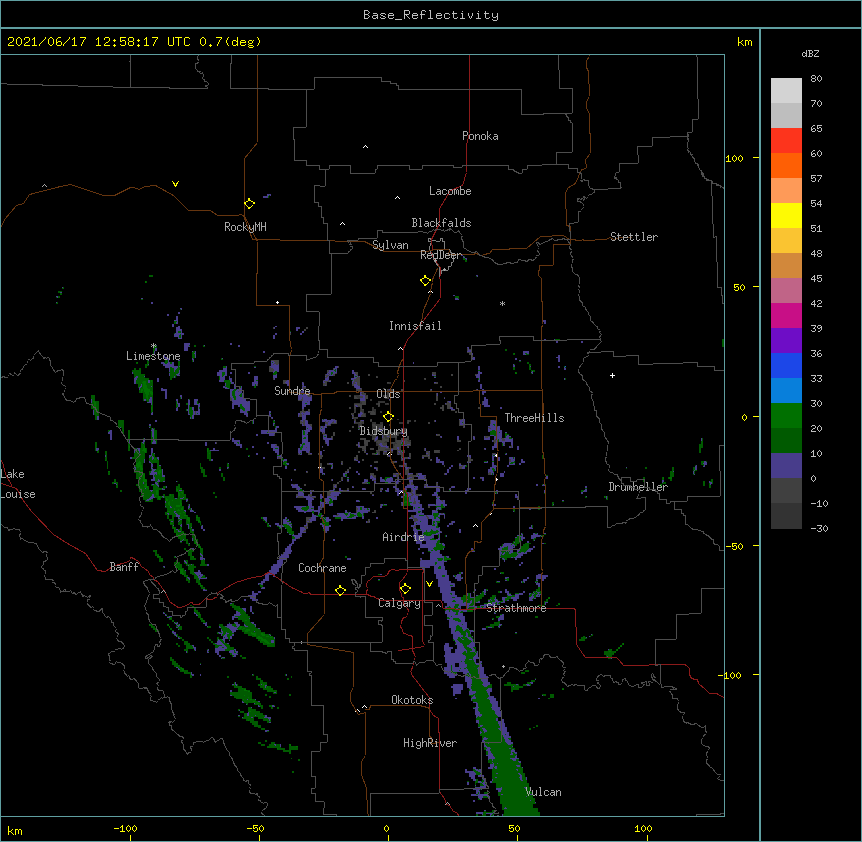The width and height of the screenshot is (862, 842).
Task: Click the Stettler city label
Action: point(634,237)
